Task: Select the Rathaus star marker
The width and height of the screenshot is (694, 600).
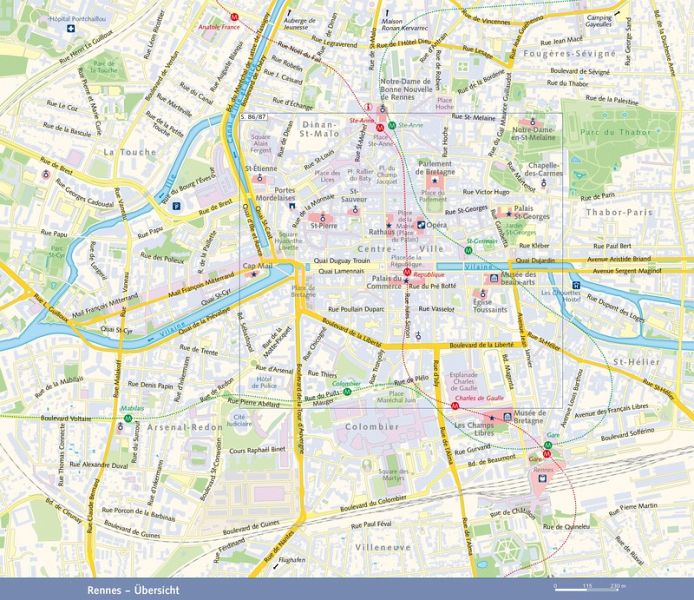Action: tap(389, 225)
